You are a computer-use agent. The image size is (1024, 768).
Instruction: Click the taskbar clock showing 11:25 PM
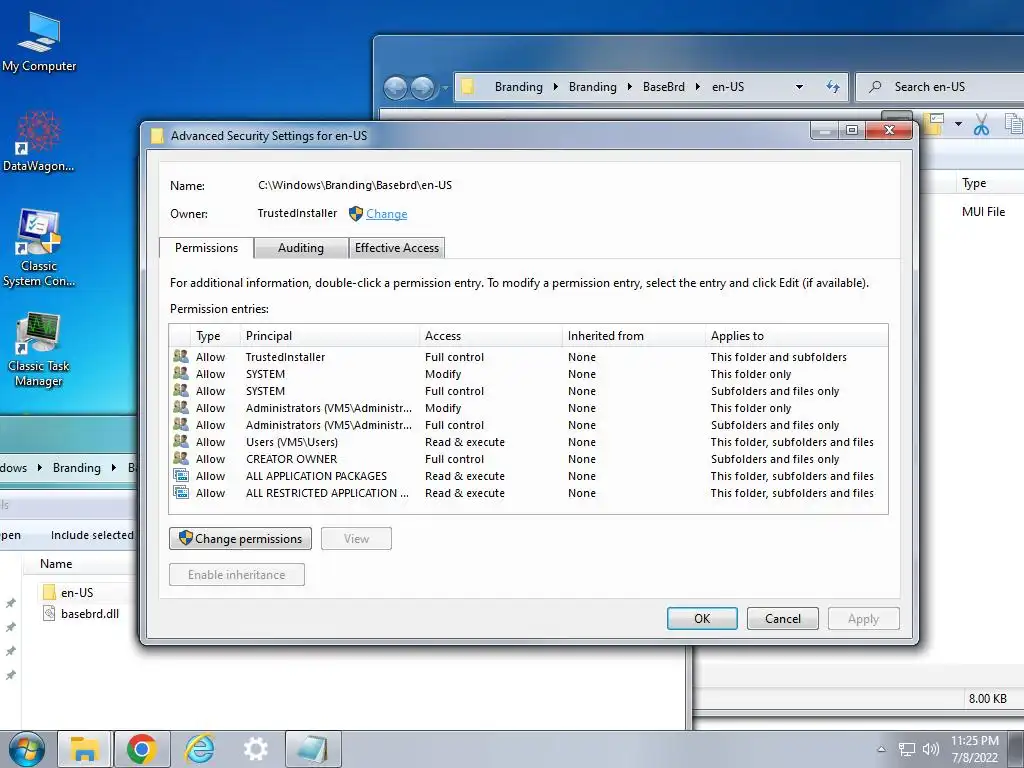974,749
